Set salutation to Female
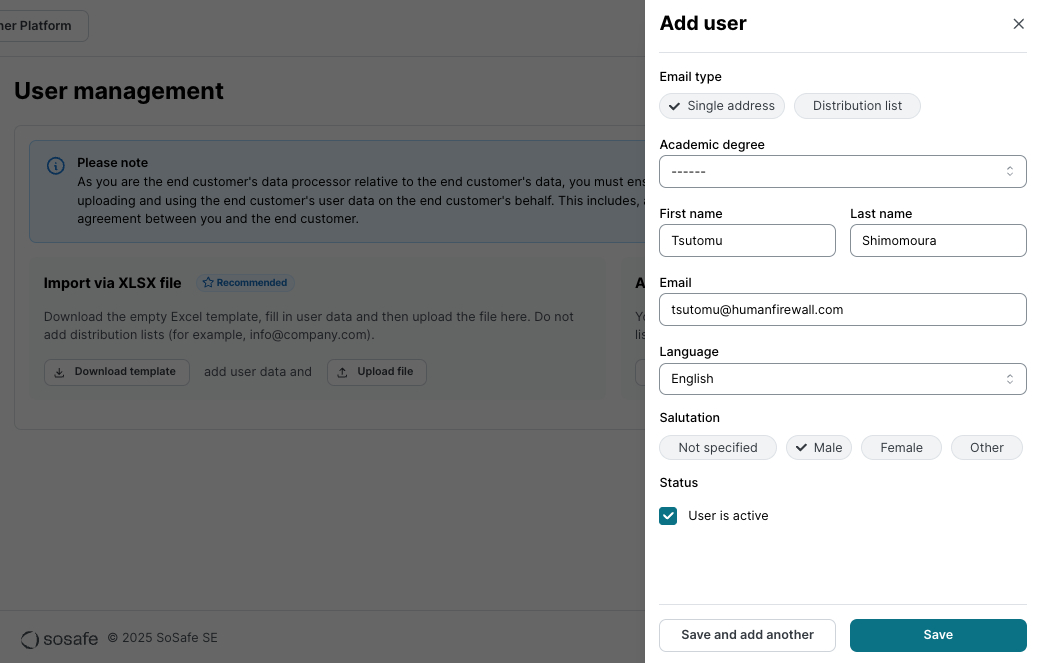This screenshot has width=1037, height=663. [900, 448]
